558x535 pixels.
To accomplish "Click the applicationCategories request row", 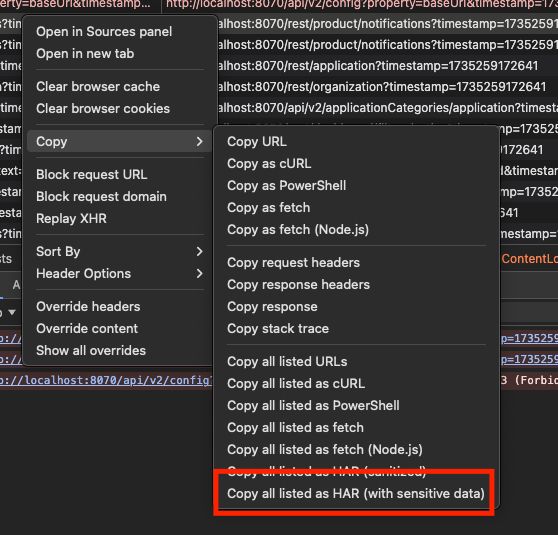I will 388,108.
